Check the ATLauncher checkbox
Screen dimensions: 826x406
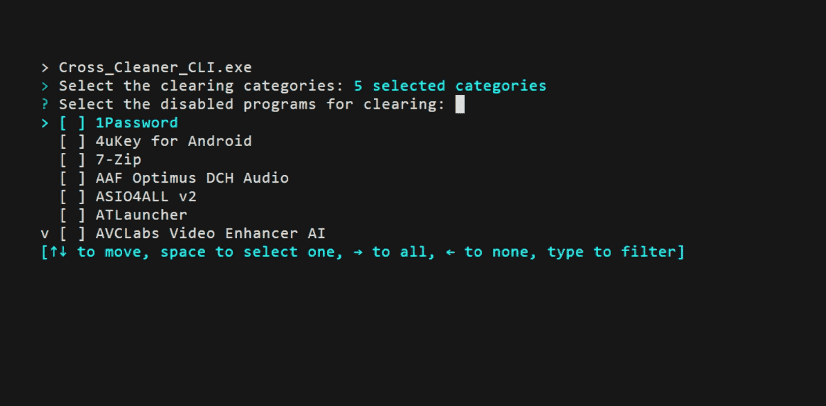click(x=72, y=215)
